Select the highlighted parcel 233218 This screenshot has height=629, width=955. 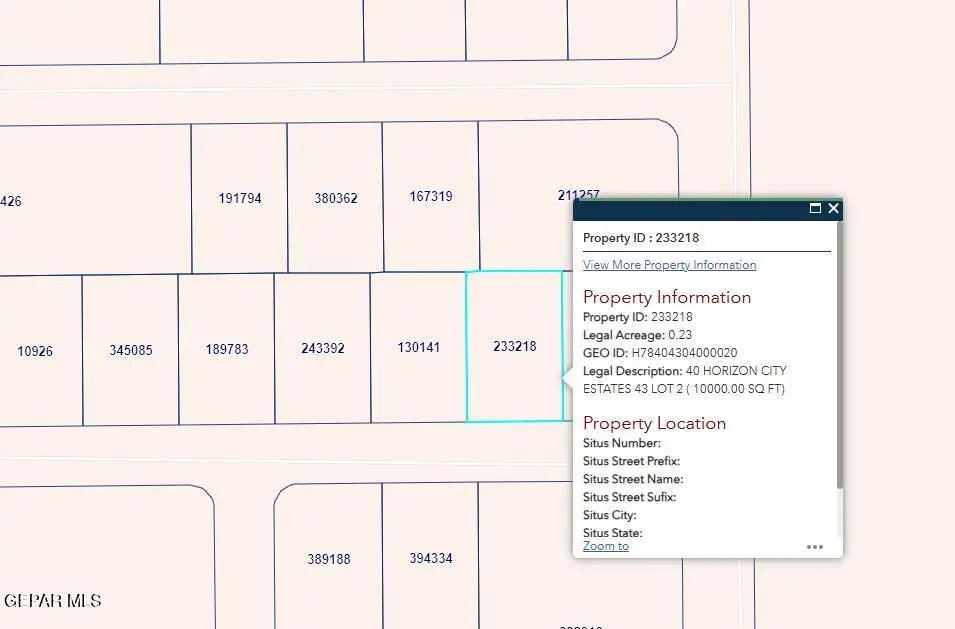(x=514, y=347)
